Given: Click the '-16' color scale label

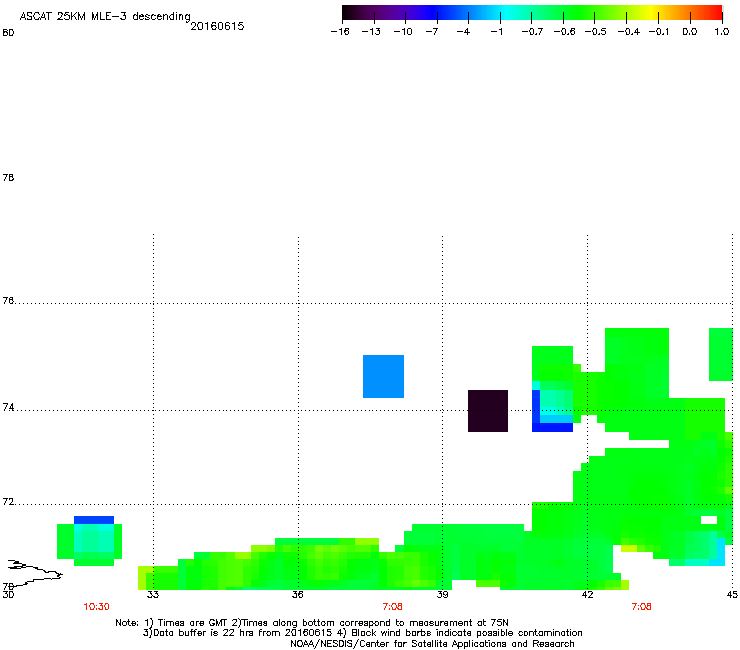Looking at the screenshot, I should 340,32.
